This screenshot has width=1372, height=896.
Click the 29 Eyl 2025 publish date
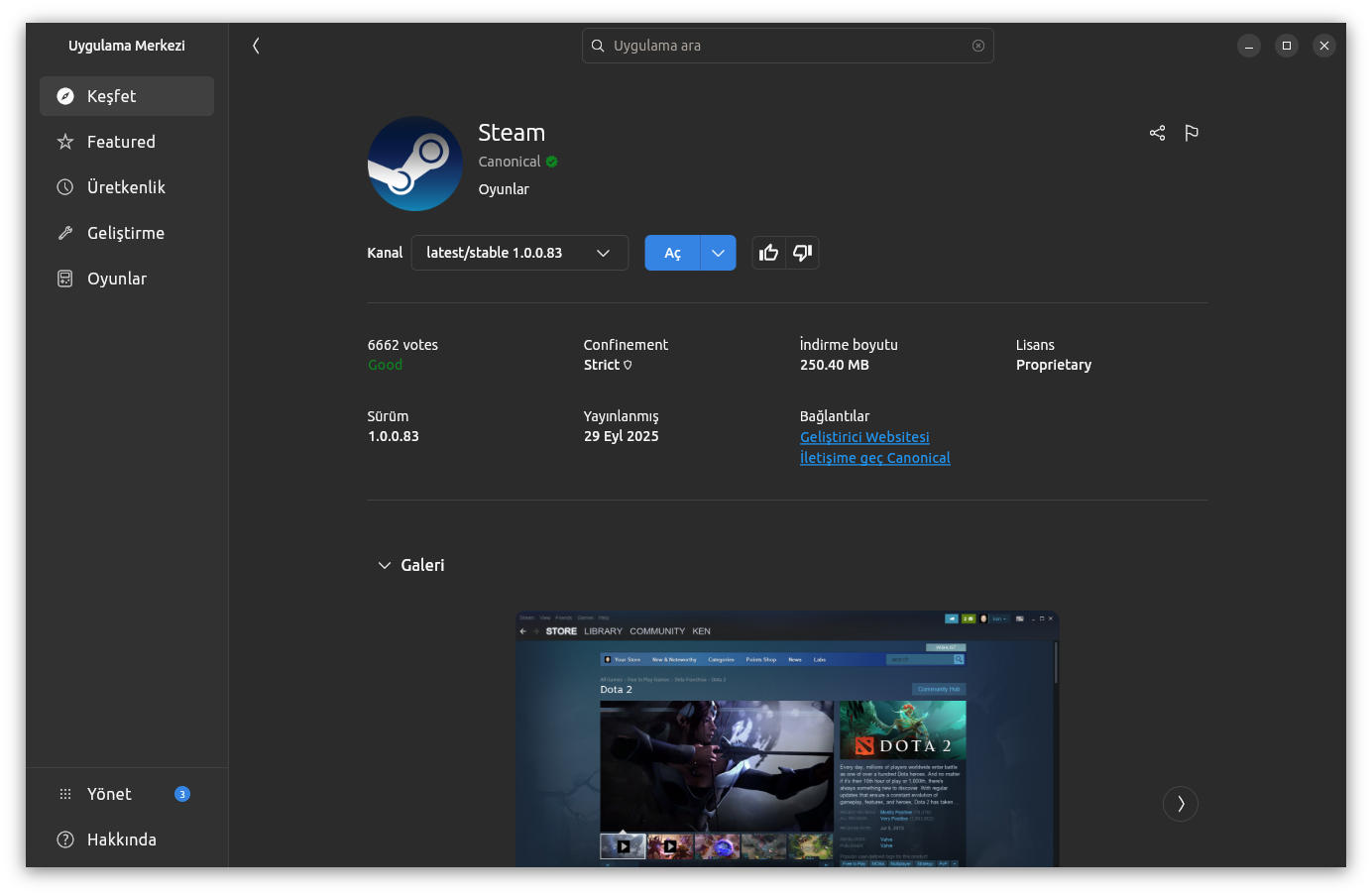[x=622, y=436]
